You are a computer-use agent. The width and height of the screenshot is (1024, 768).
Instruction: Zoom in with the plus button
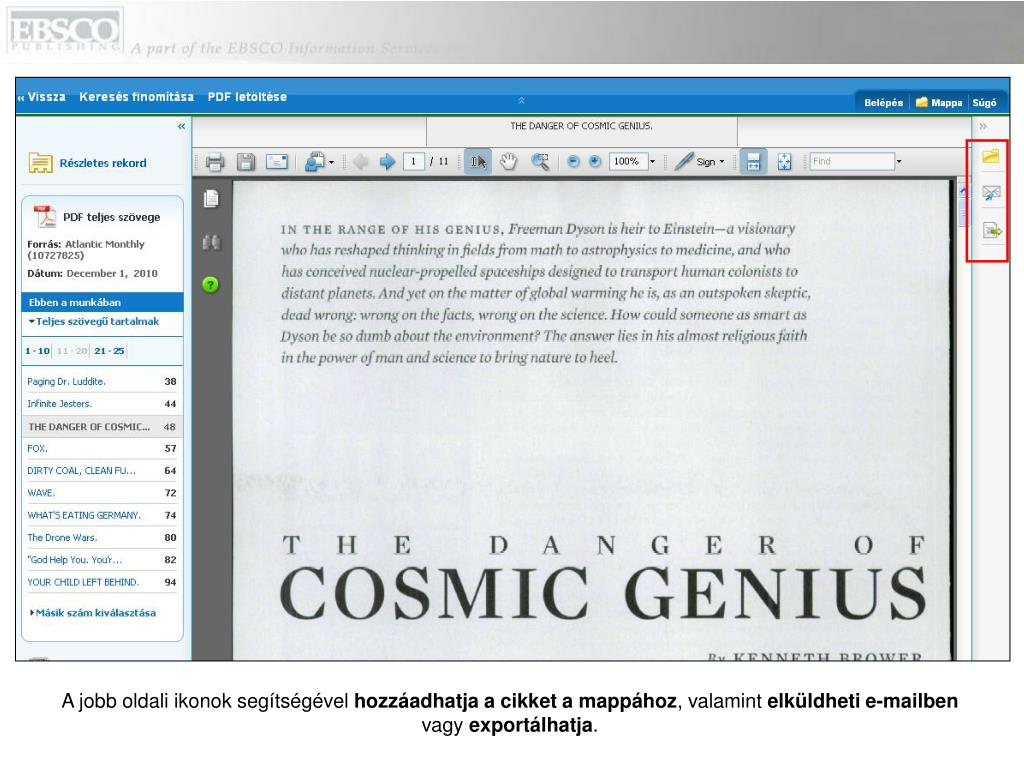pos(594,161)
